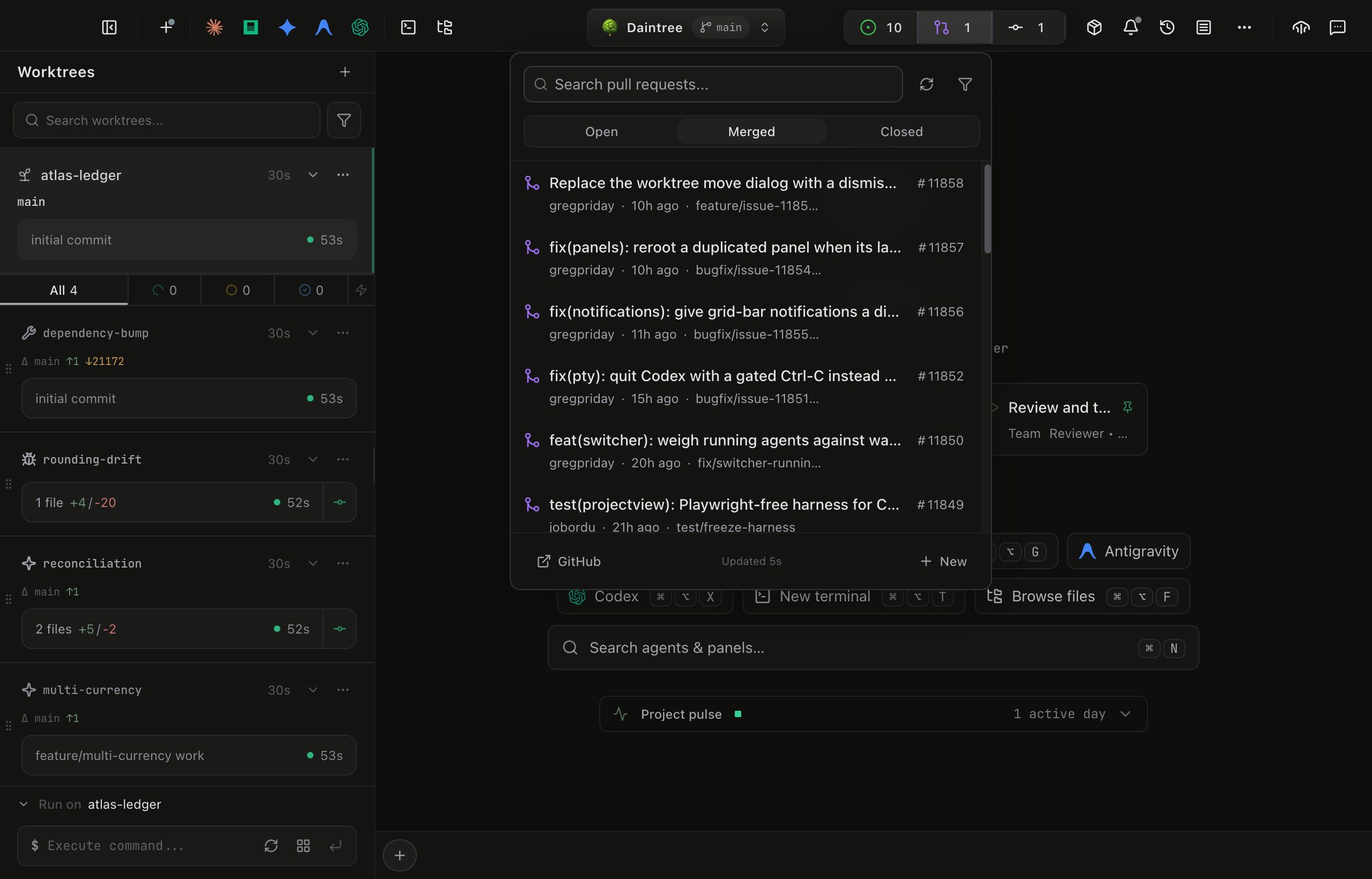Open file browser icon in top toolbar
The width and height of the screenshot is (1372, 879).
point(445,27)
